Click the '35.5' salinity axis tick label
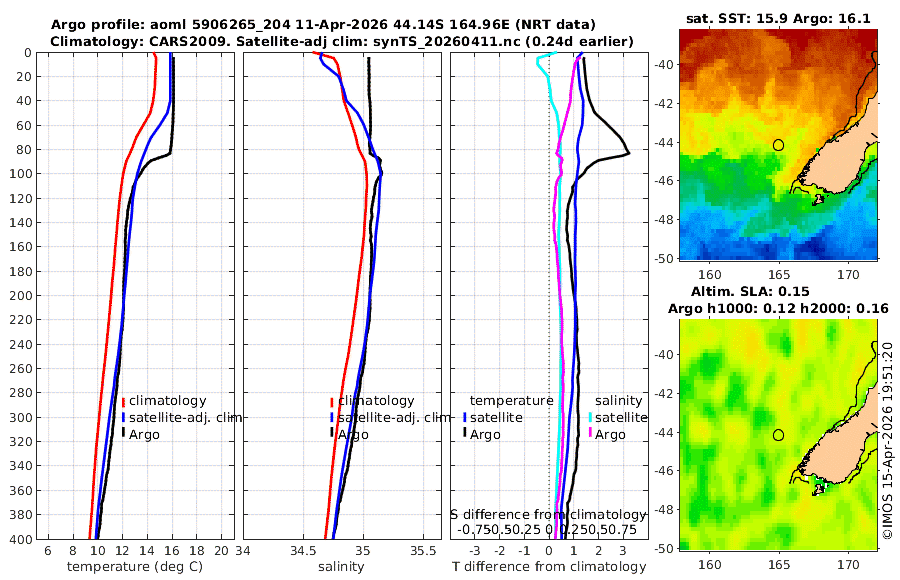Screen dimensions: 900x580 tap(424, 551)
